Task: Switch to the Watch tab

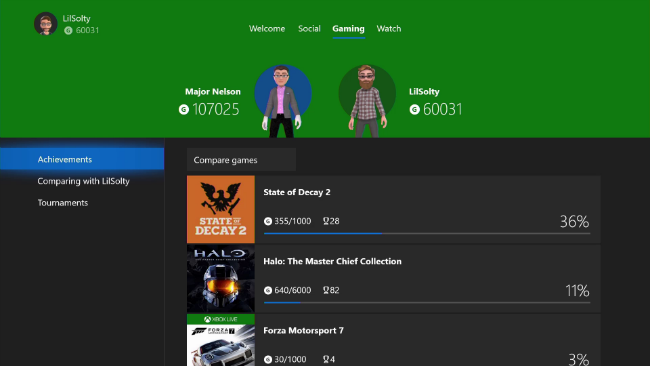Action: pyautogui.click(x=389, y=29)
